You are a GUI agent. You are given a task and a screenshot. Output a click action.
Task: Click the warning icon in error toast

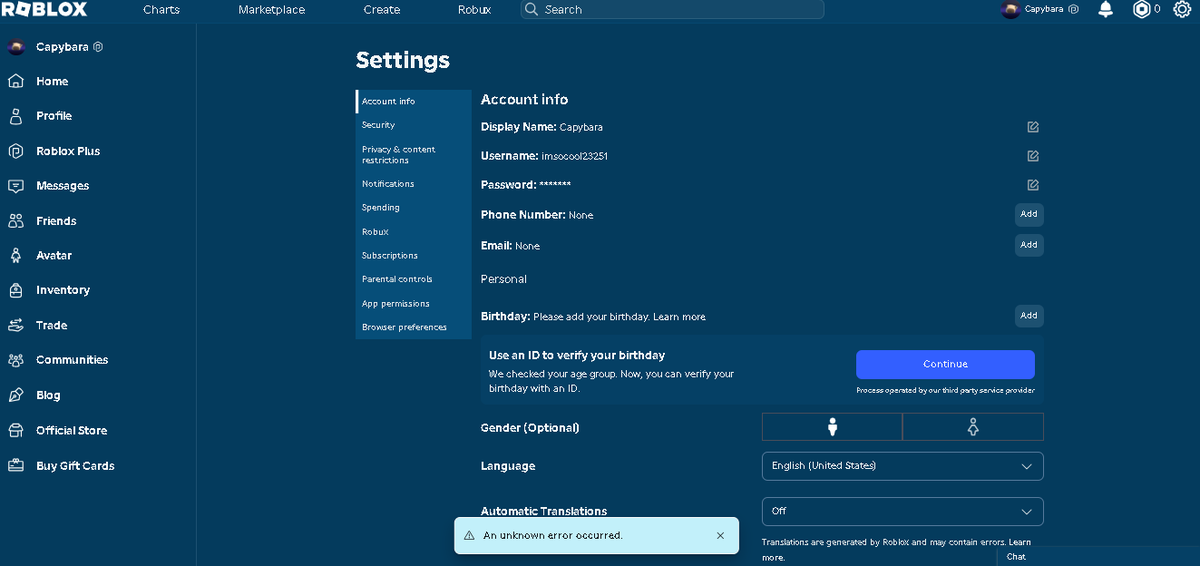click(x=469, y=535)
